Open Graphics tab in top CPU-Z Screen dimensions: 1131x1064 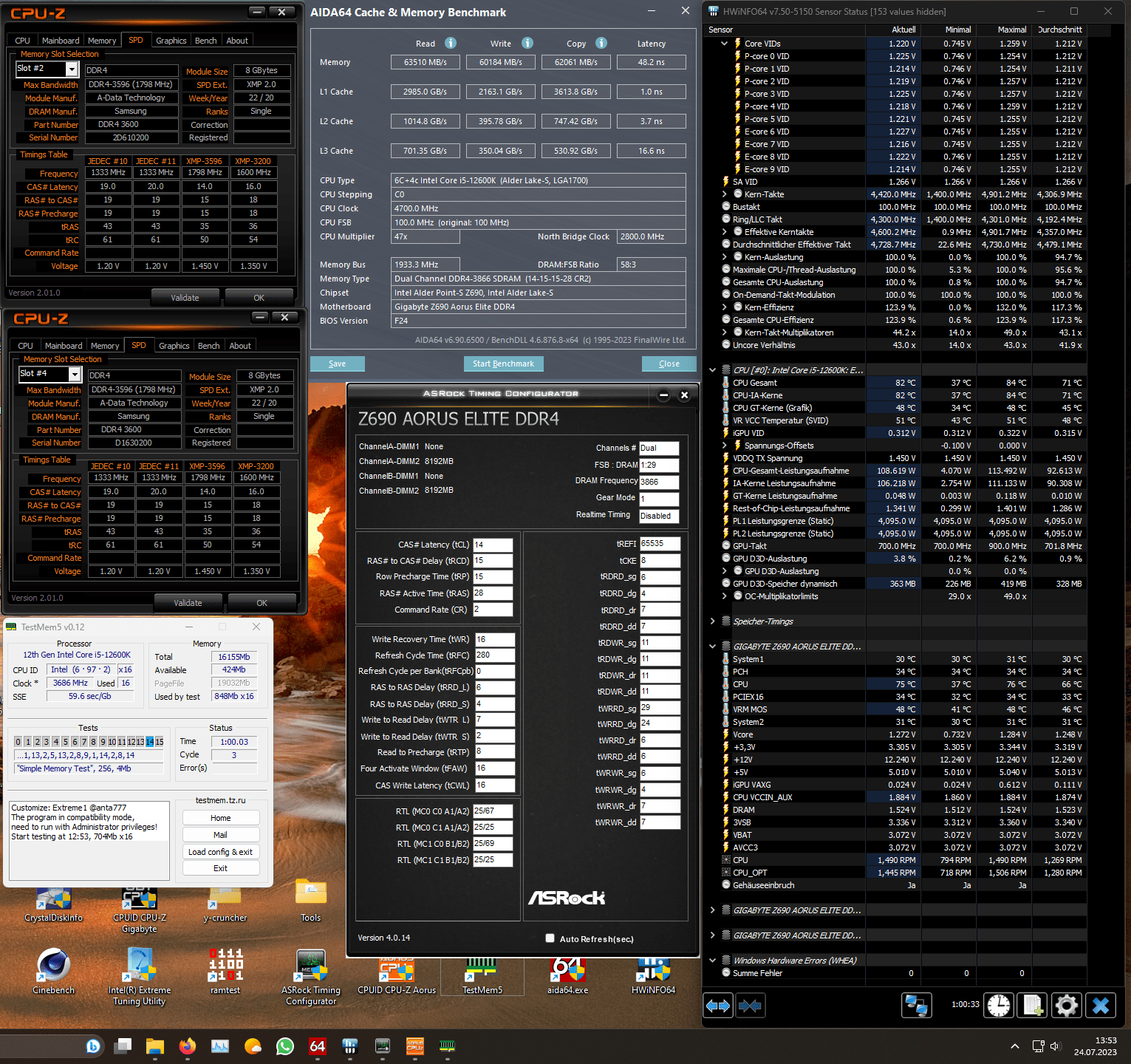[x=171, y=41]
